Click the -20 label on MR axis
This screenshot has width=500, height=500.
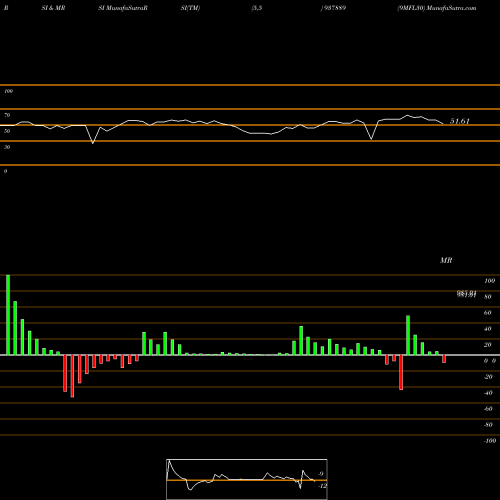click(x=488, y=377)
